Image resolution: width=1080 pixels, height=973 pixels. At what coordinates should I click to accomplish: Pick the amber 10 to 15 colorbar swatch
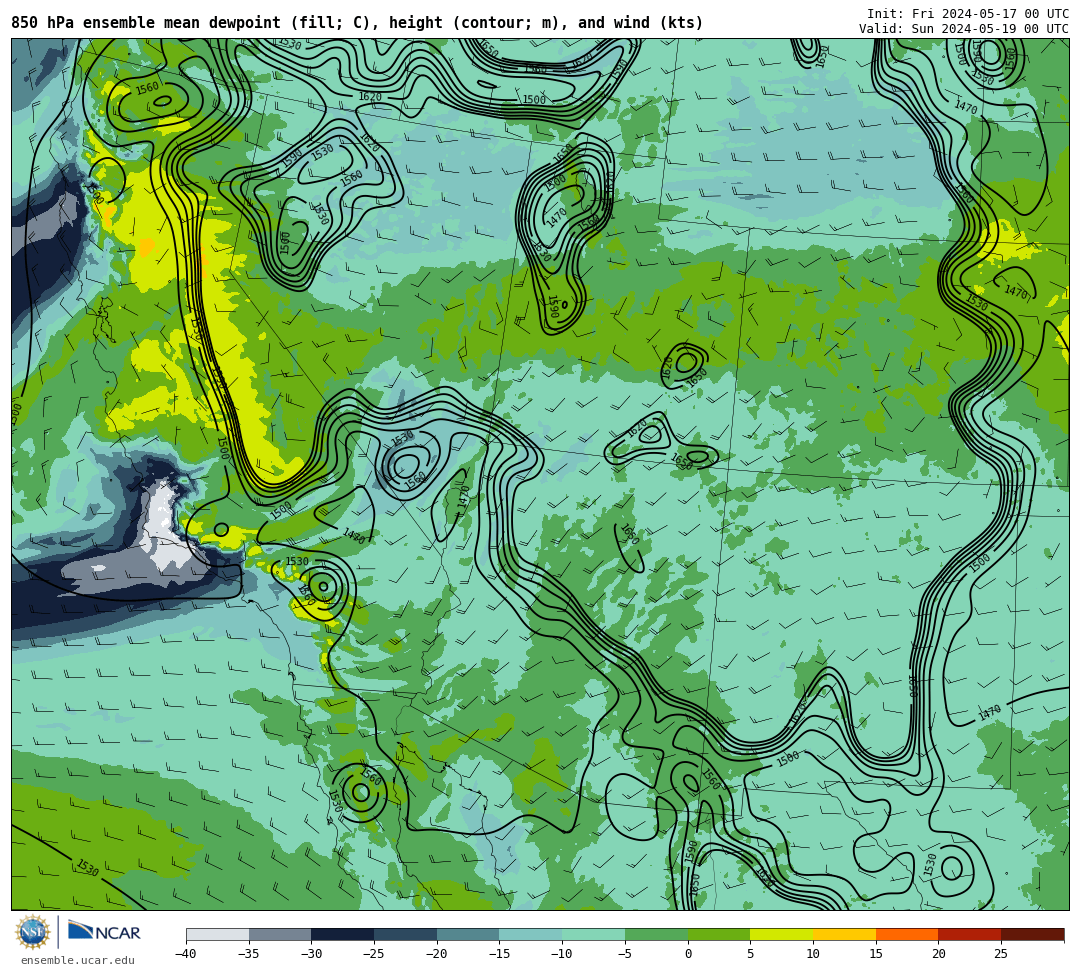pyautogui.click(x=844, y=934)
